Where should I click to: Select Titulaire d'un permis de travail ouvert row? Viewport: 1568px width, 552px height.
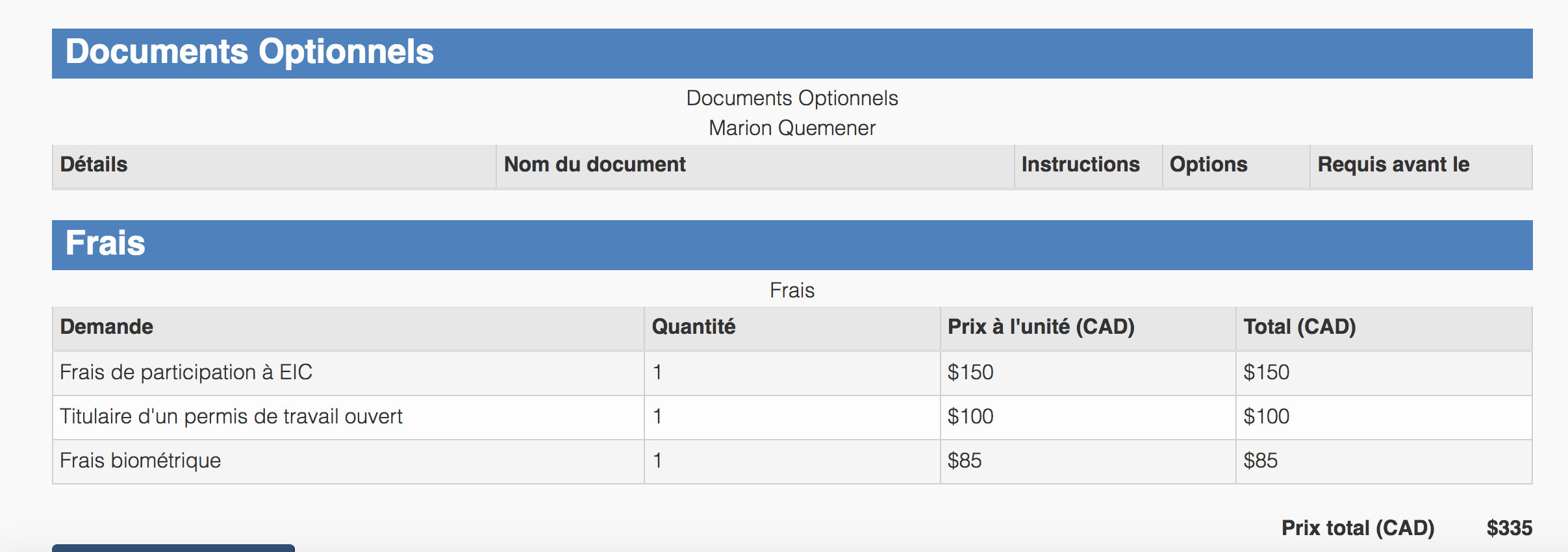[792, 418]
